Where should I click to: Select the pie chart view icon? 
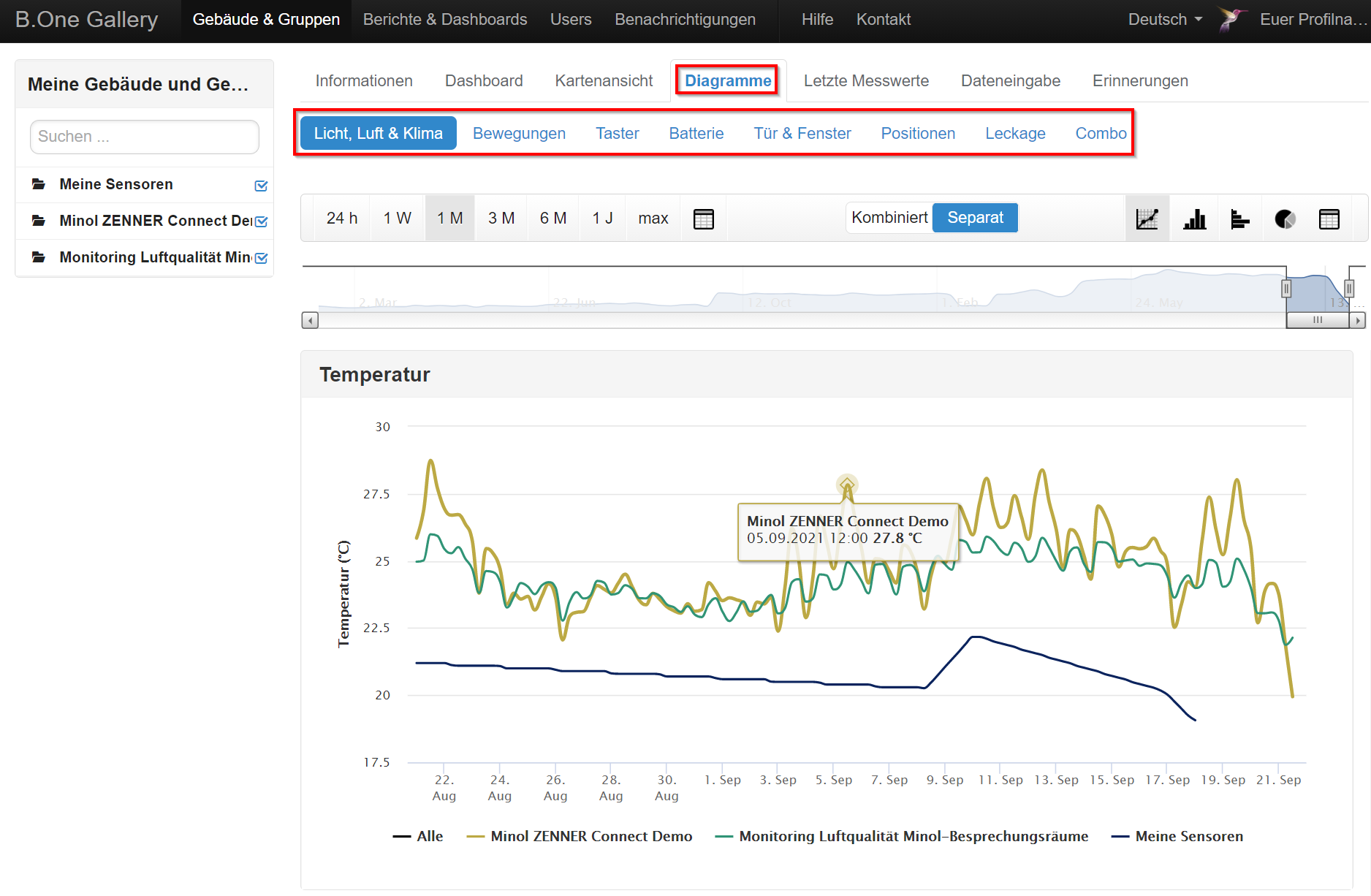[1285, 219]
